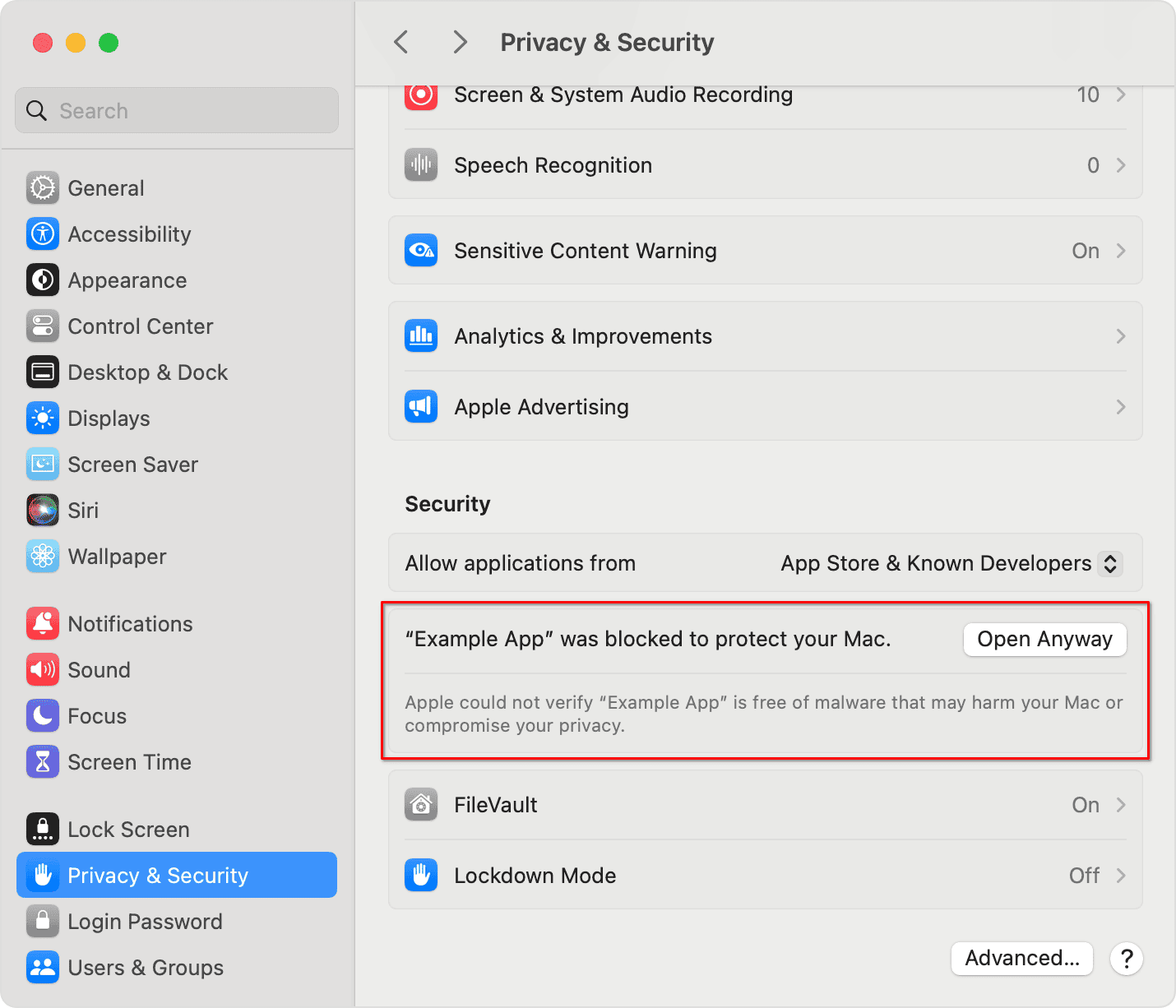Click the Lockdown Mode hand icon
This screenshot has height=1008, width=1176.
421,876
